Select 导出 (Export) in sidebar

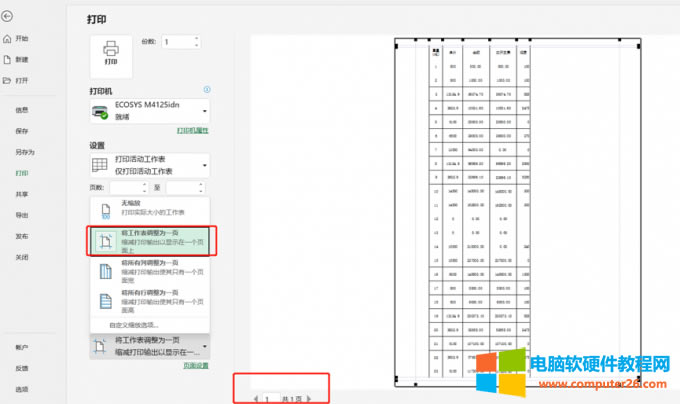pyautogui.click(x=22, y=215)
